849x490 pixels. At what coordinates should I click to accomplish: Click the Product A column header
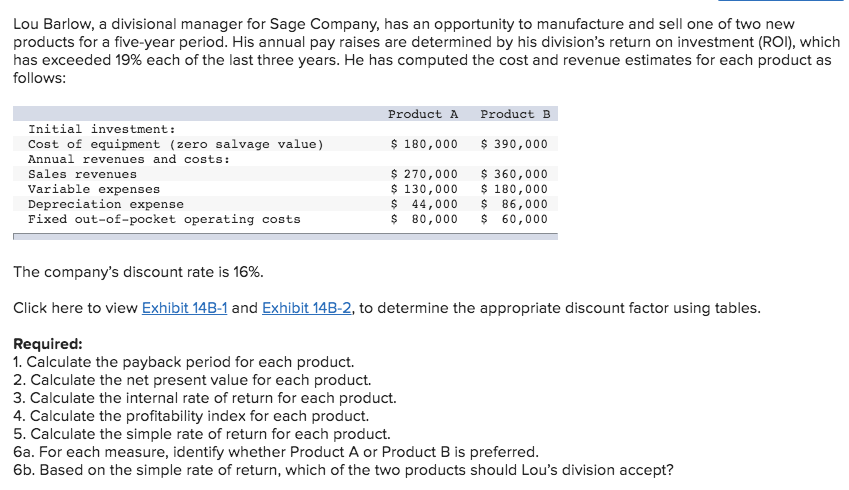[422, 114]
